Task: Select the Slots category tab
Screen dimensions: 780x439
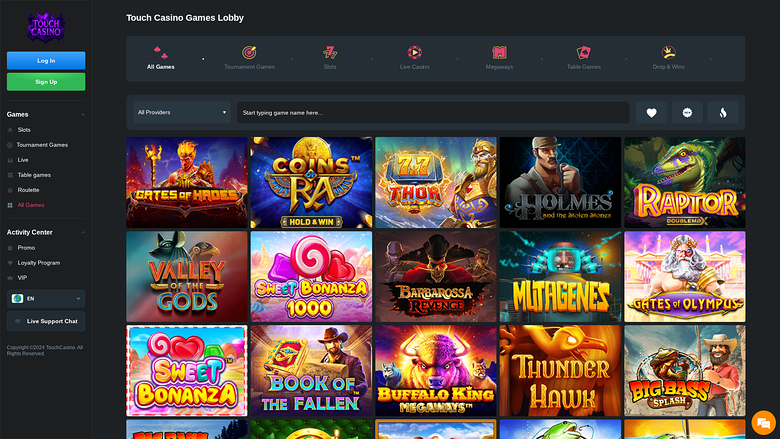Action: pyautogui.click(x=330, y=58)
